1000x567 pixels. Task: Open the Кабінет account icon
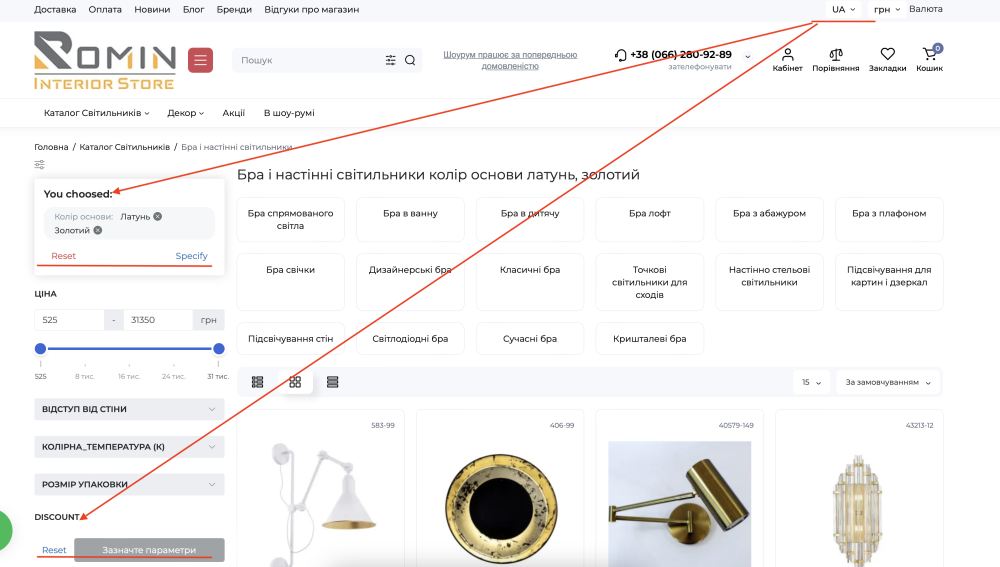(788, 54)
